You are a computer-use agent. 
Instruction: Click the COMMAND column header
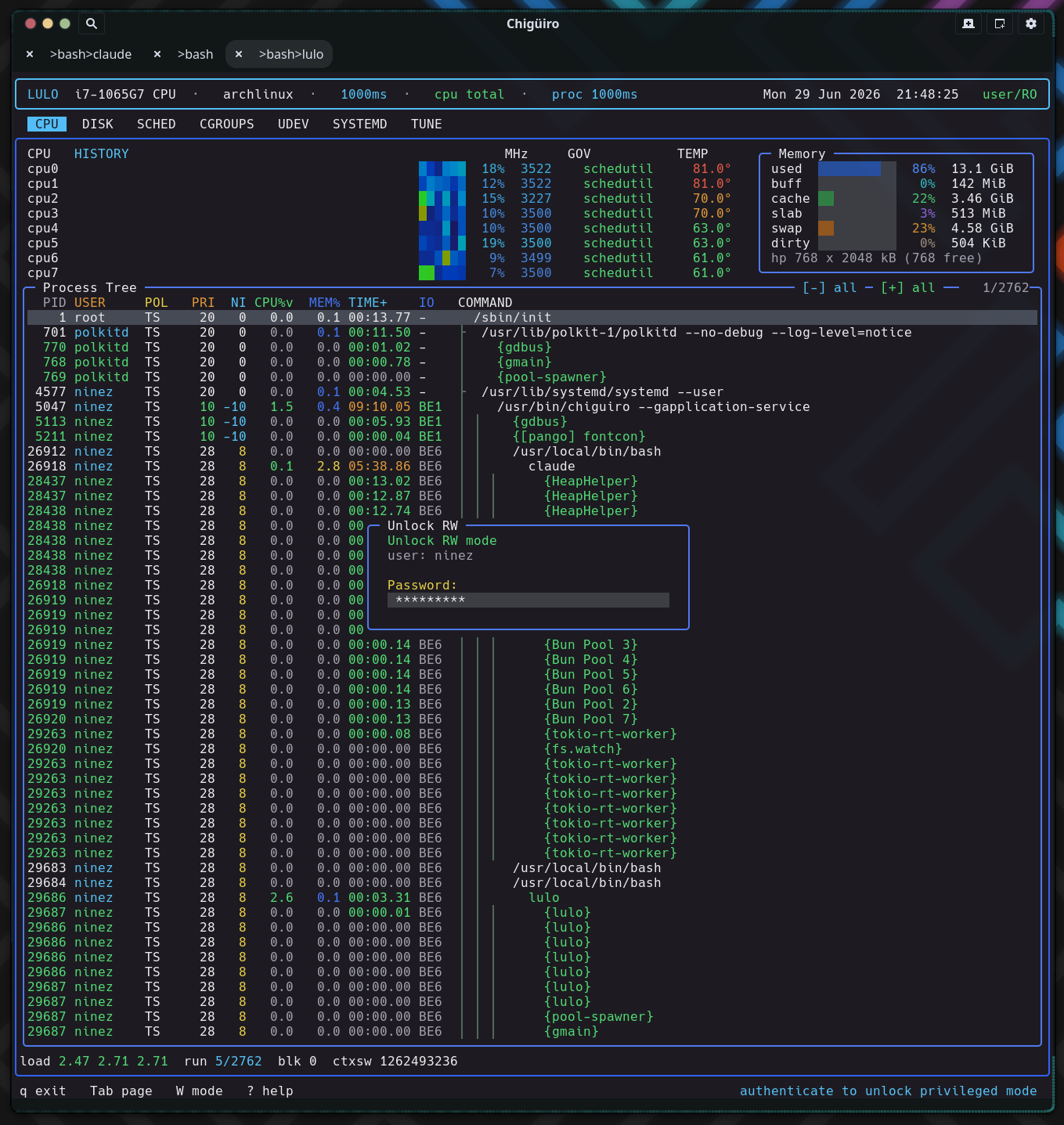point(485,302)
